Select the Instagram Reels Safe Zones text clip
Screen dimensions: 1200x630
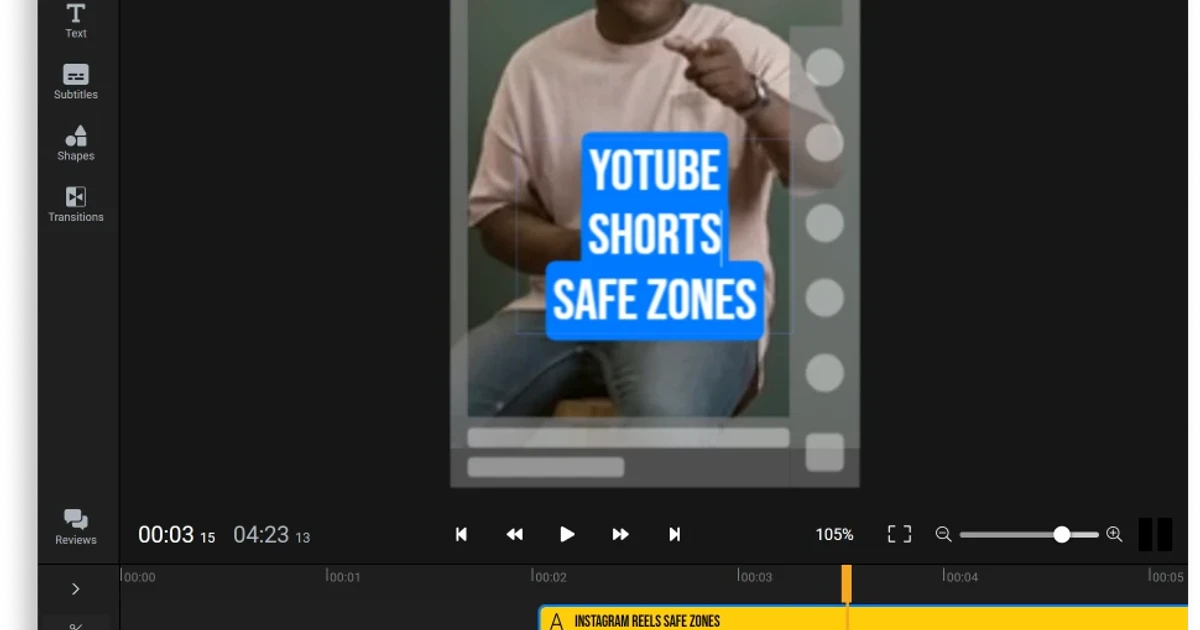(x=865, y=619)
